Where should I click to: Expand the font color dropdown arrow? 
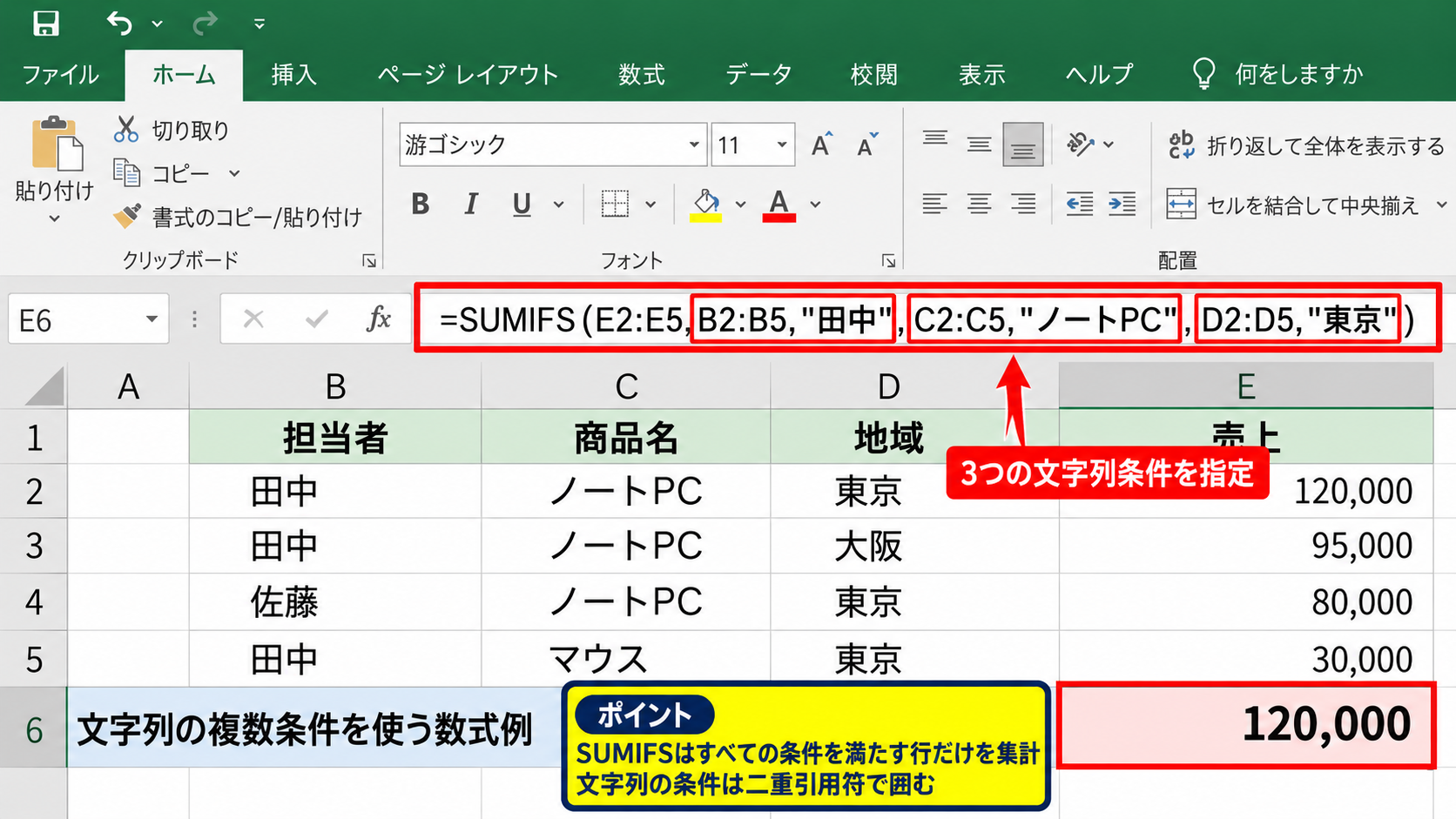click(x=815, y=205)
